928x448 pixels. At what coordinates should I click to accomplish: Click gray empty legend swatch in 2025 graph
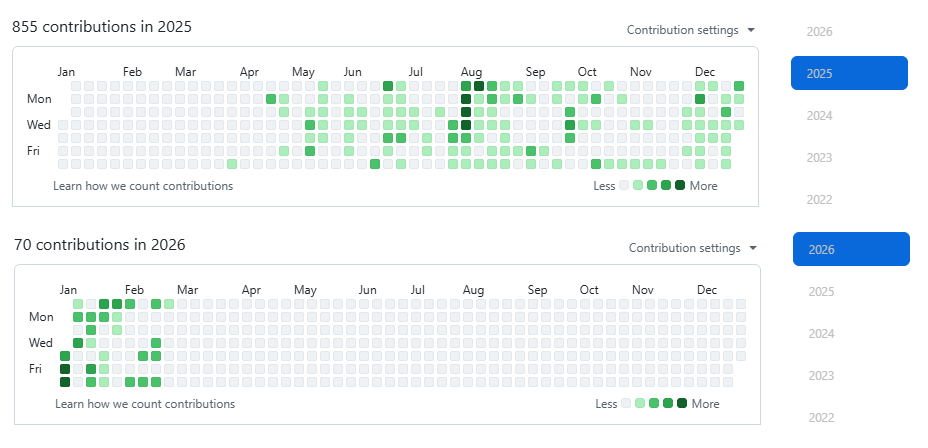click(624, 185)
